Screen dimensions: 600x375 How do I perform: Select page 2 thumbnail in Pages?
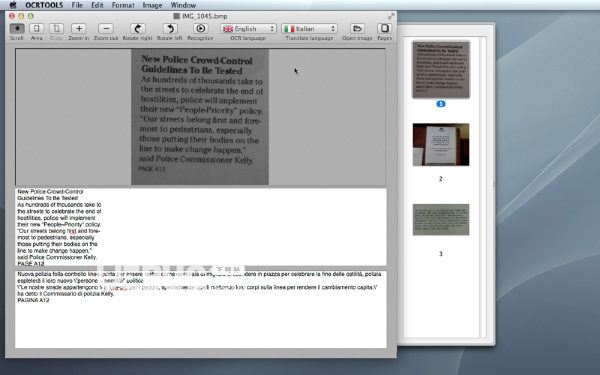click(441, 145)
